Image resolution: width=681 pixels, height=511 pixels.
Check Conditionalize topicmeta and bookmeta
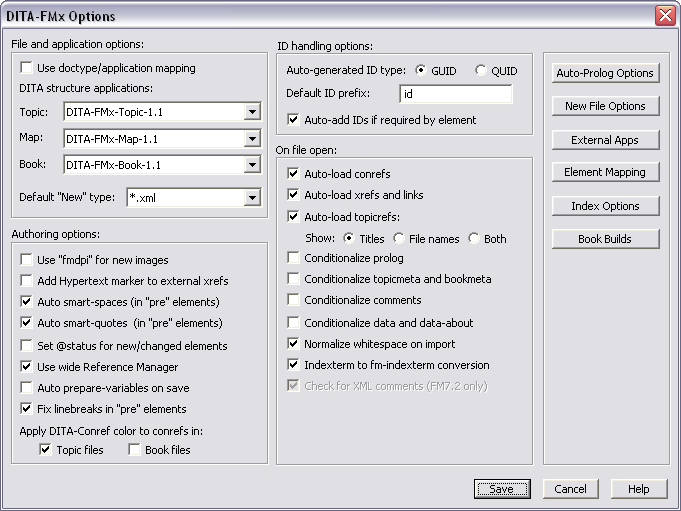(x=293, y=278)
